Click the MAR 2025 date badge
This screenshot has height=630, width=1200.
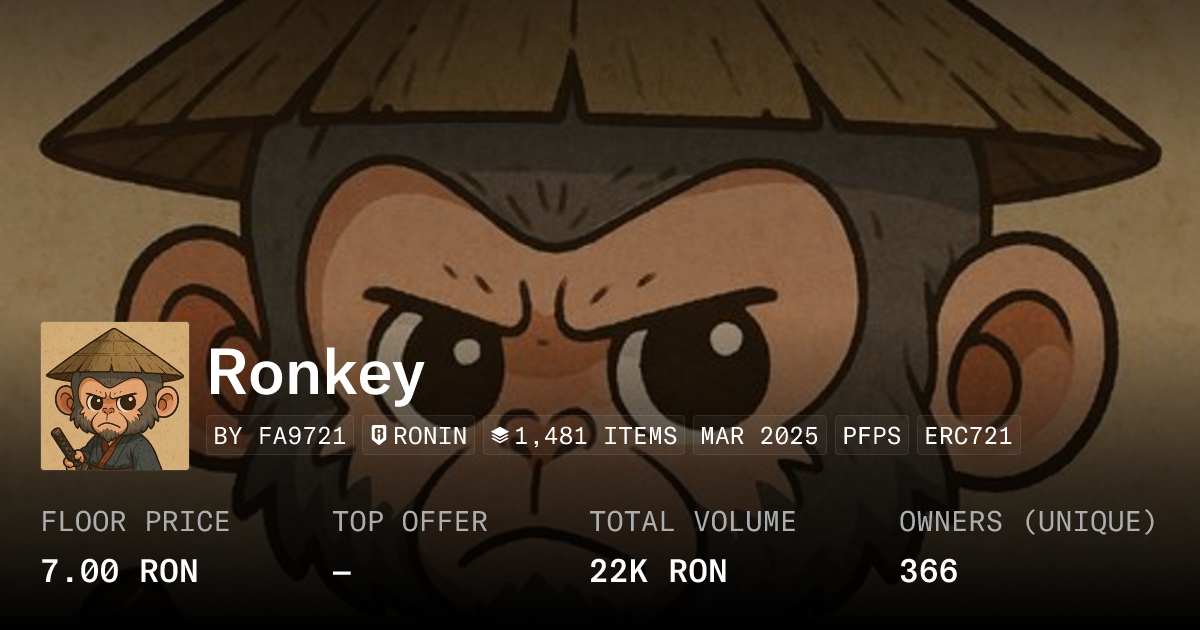[x=760, y=436]
